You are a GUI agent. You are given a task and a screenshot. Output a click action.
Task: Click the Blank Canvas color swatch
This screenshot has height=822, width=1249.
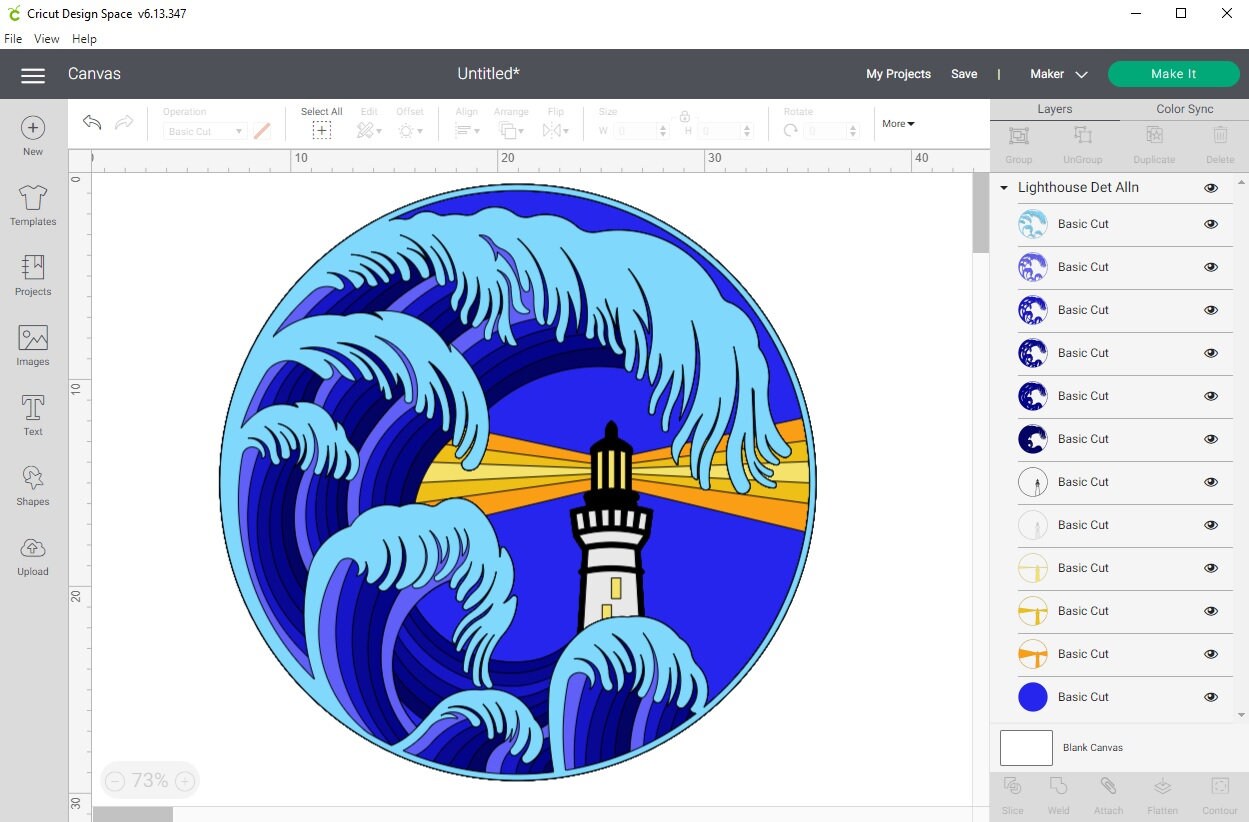[x=1026, y=747]
